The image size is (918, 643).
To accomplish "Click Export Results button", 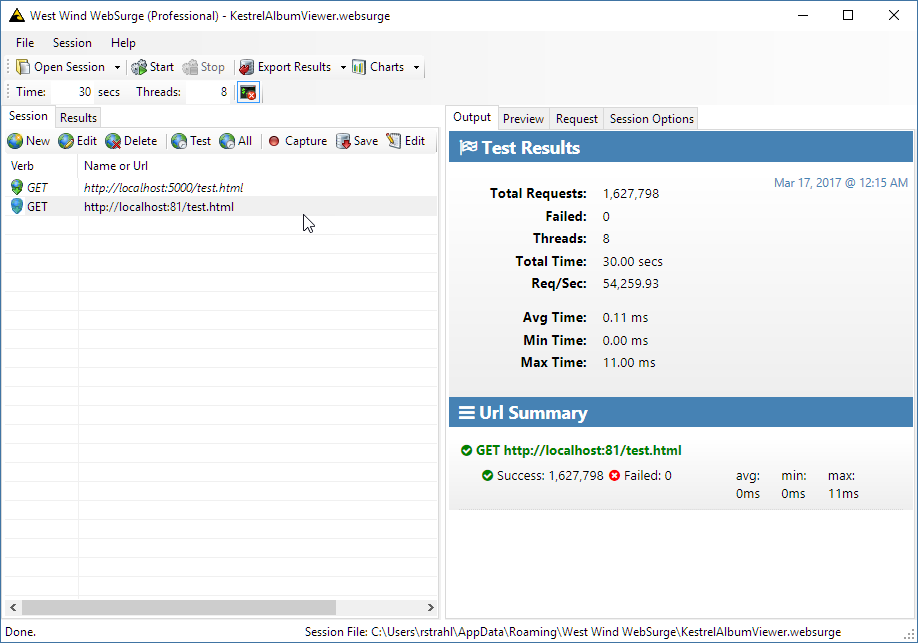I will pos(285,67).
